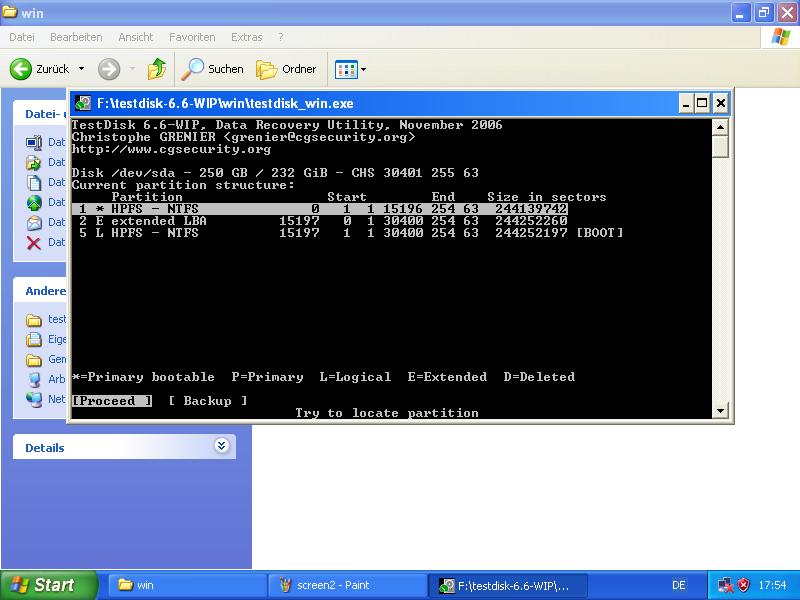
Task: Click the Arbeitsplatz computer icon in sidebar
Action: click(34, 380)
